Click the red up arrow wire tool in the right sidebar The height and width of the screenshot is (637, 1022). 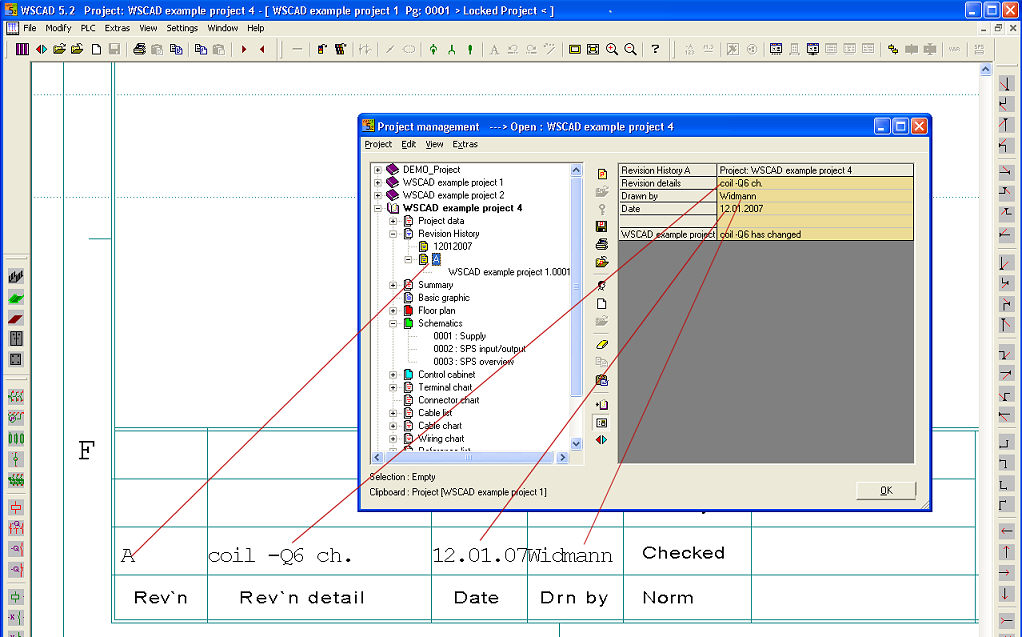point(1006,552)
